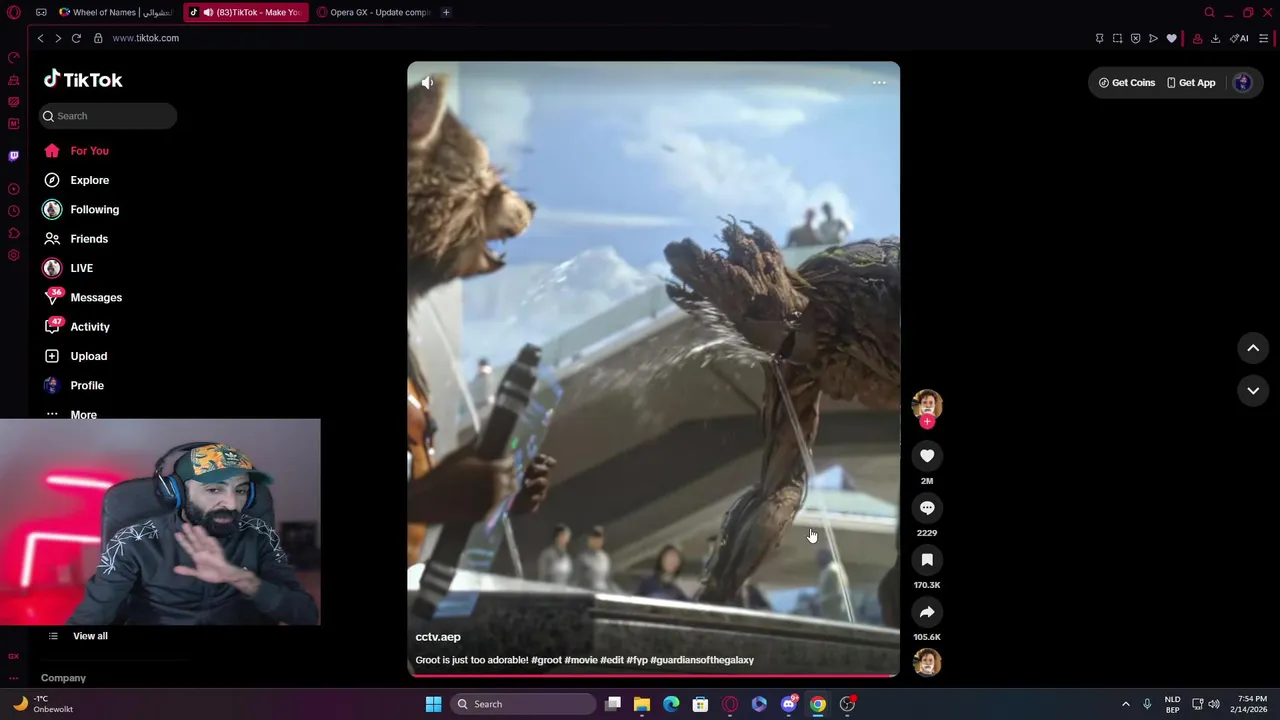
Task: Expand the Company footer section
Action: click(63, 678)
